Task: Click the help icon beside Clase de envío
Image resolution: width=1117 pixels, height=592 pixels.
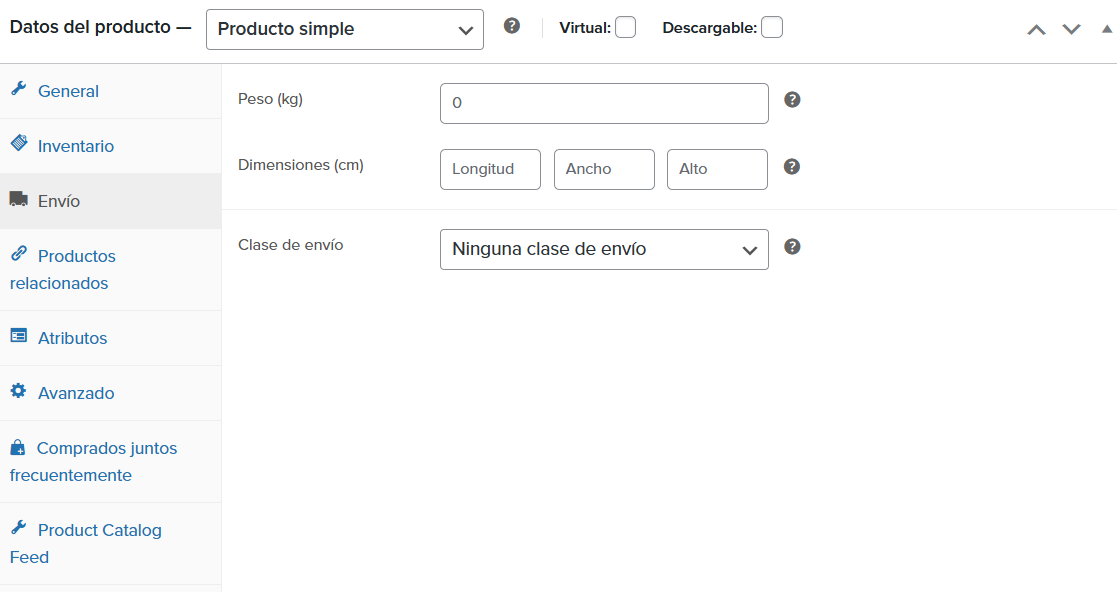Action: tap(792, 246)
